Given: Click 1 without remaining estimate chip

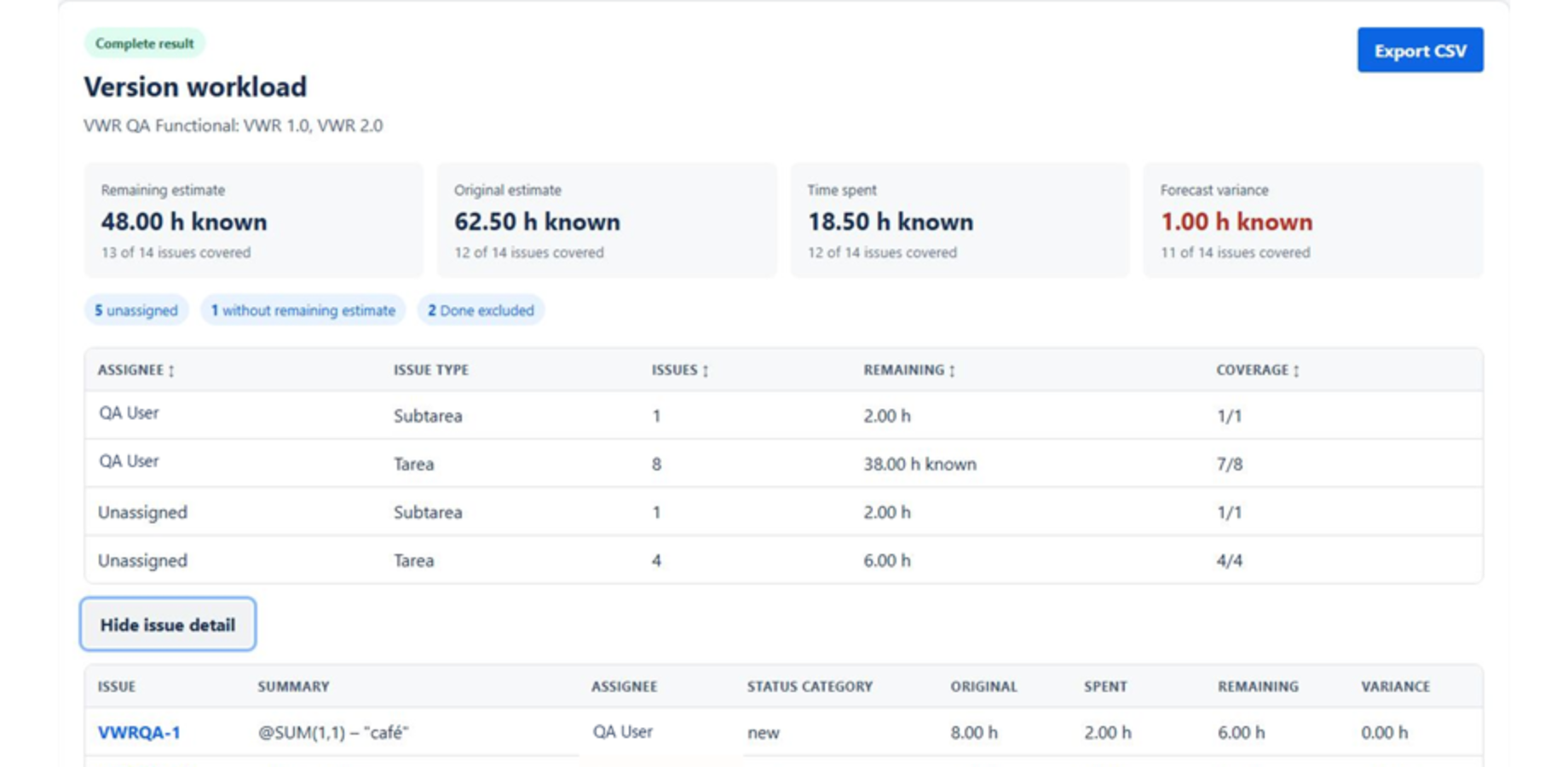Looking at the screenshot, I should pos(303,310).
